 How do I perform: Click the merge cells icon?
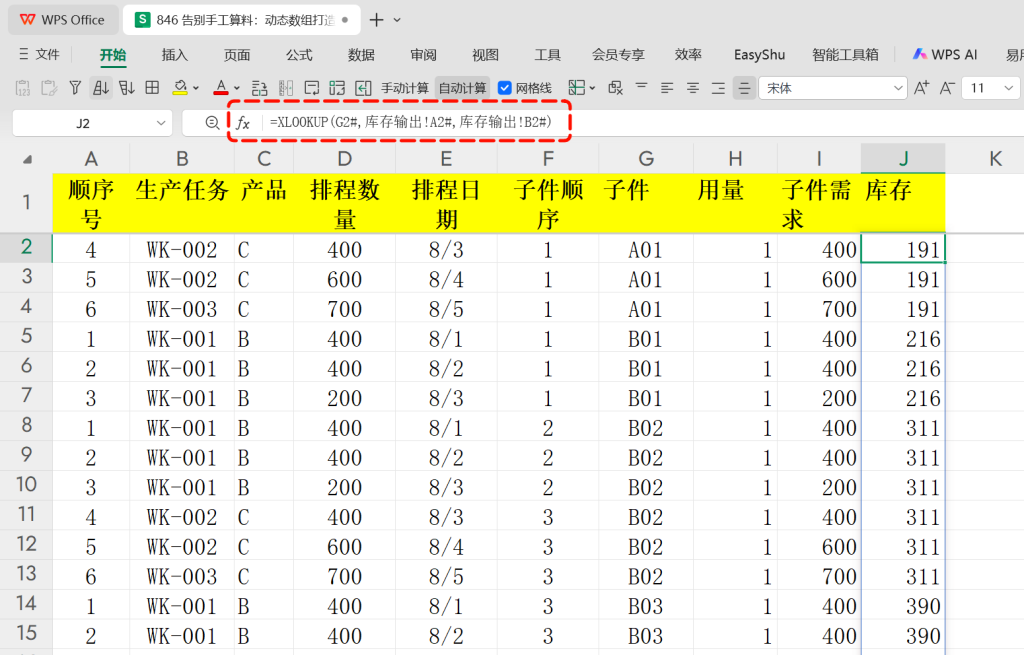(x=577, y=88)
